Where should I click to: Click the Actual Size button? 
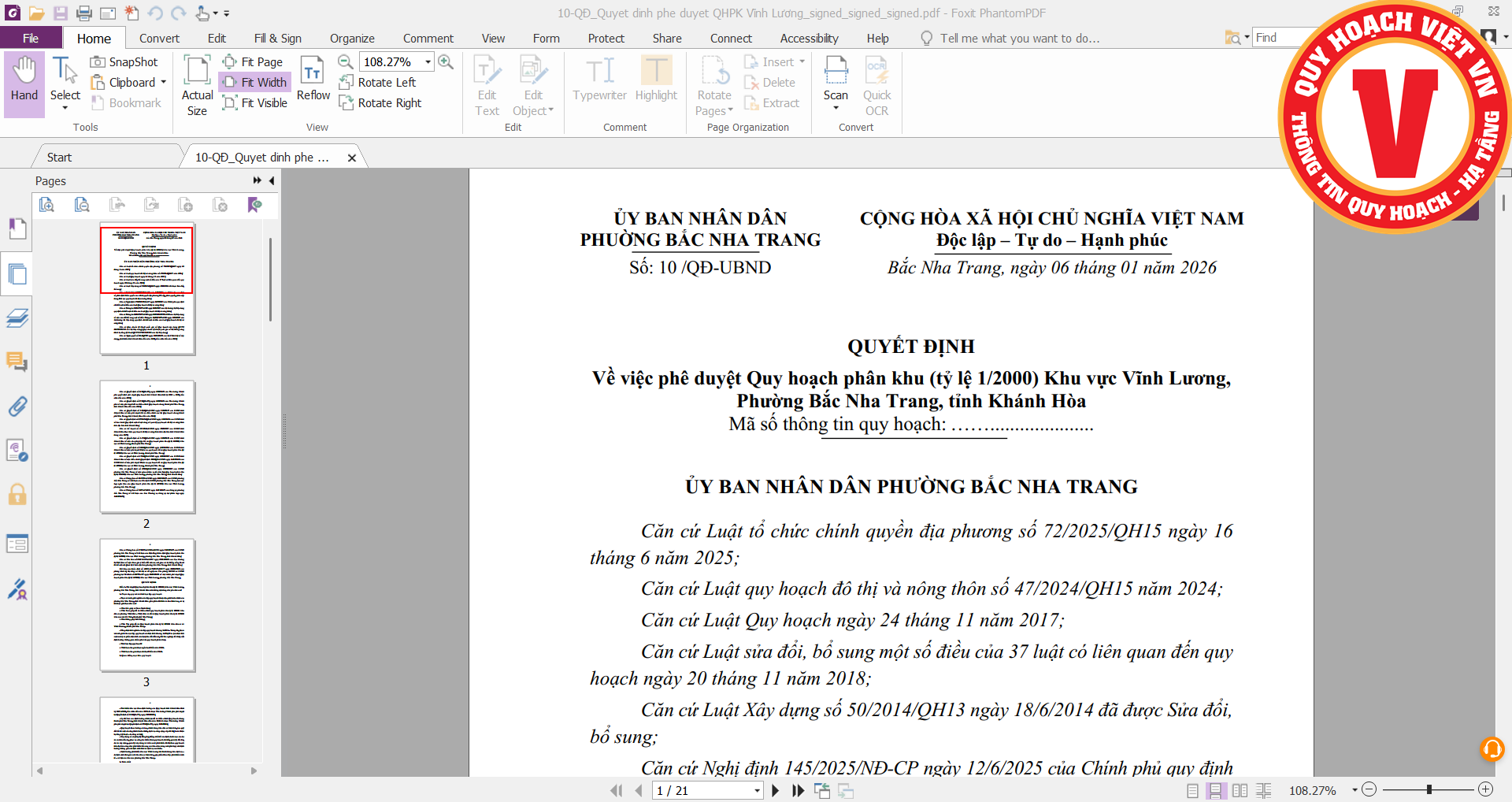point(197,85)
